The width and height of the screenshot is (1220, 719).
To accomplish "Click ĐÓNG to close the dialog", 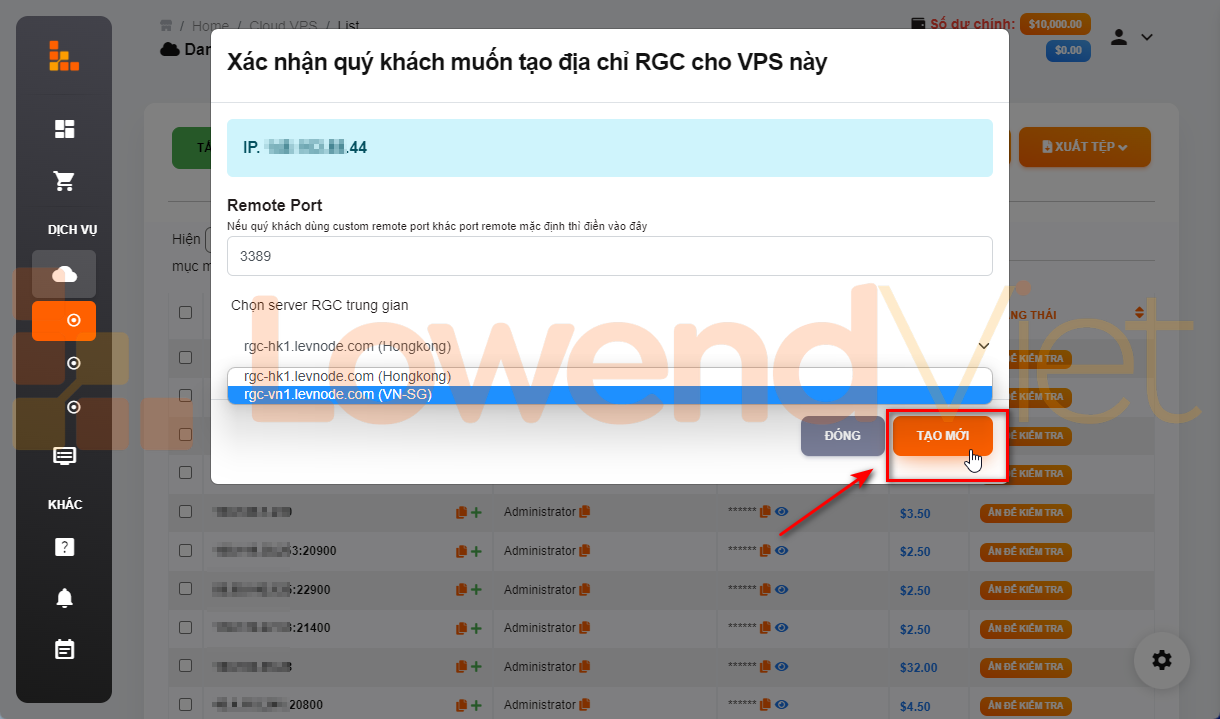I will pos(842,436).
